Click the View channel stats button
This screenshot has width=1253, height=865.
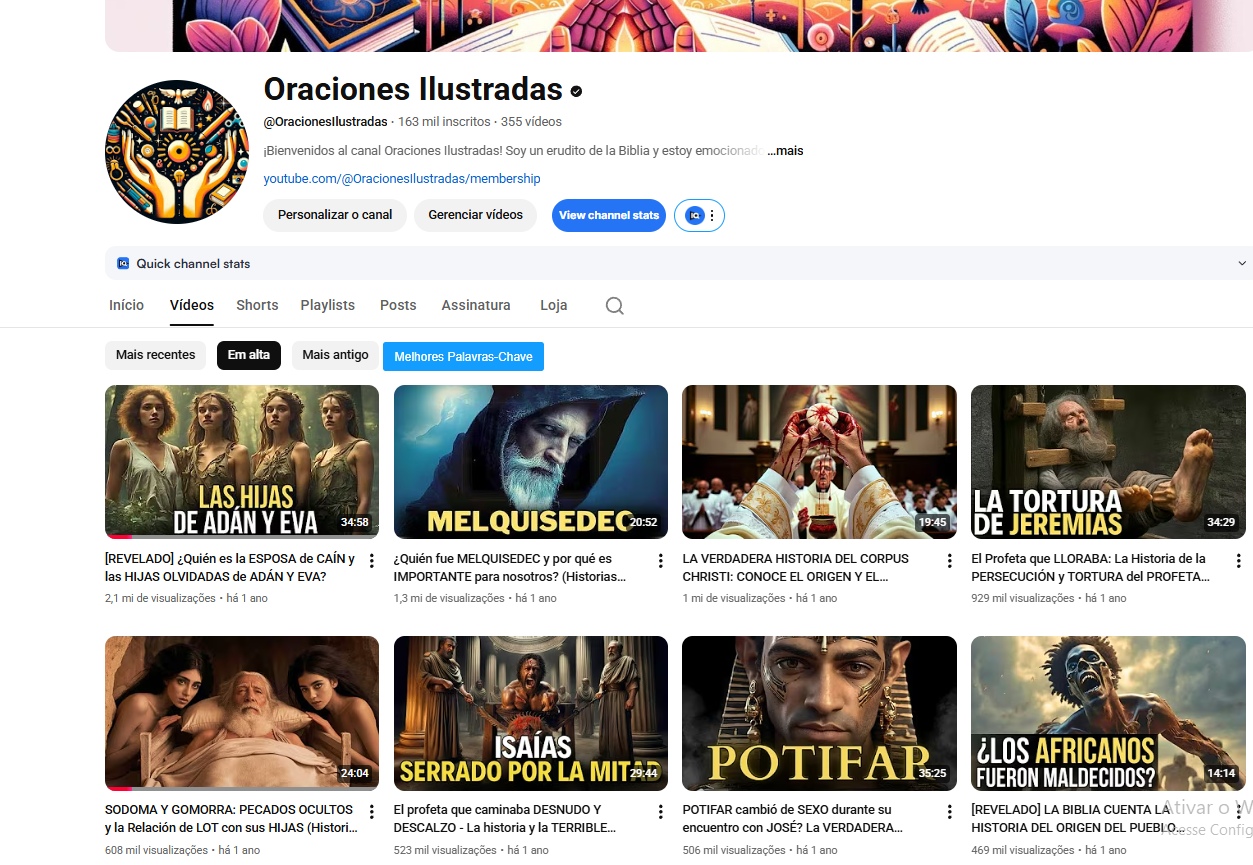[609, 215]
